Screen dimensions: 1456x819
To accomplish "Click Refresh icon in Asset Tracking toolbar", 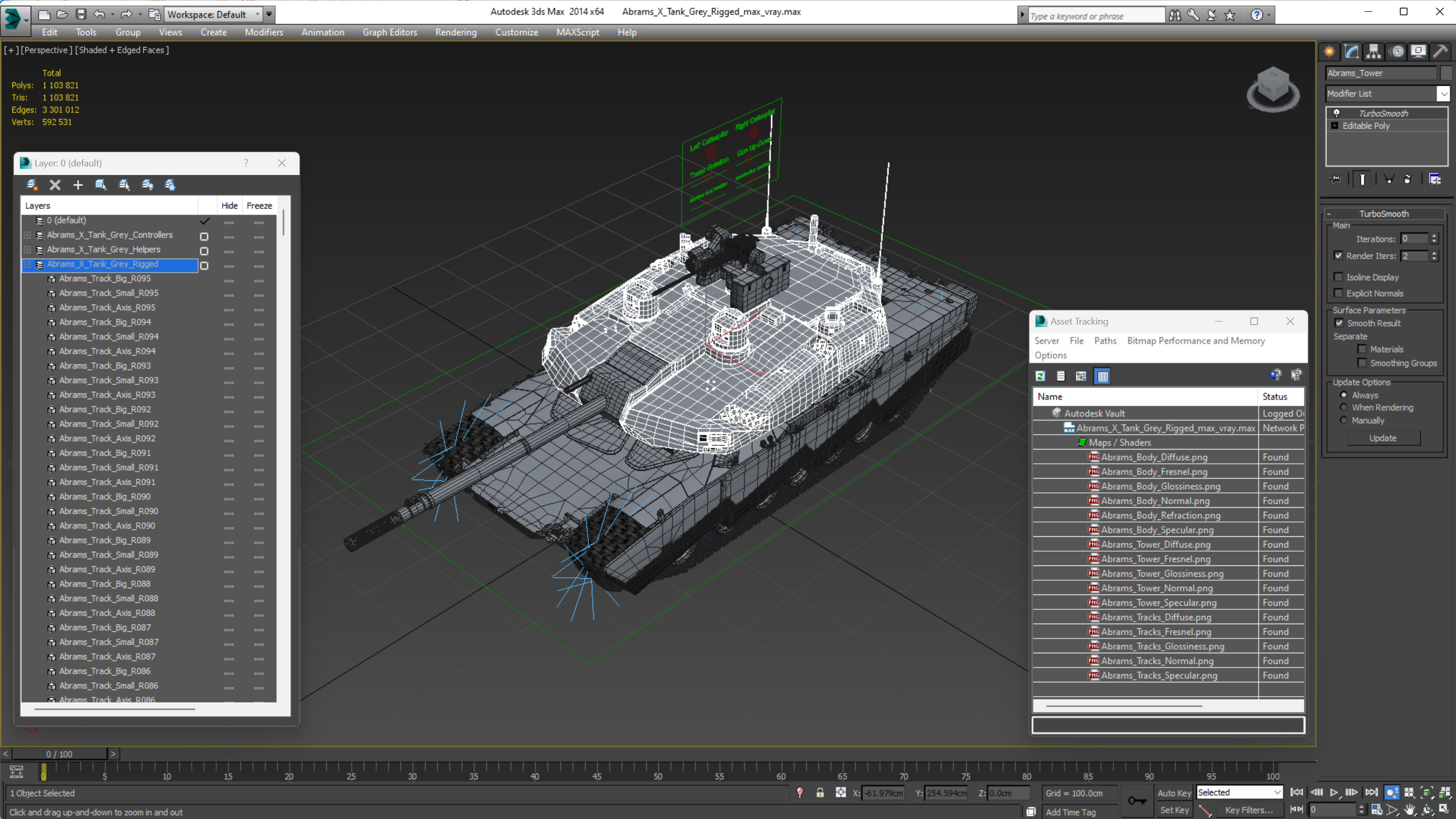I will coord(1040,376).
